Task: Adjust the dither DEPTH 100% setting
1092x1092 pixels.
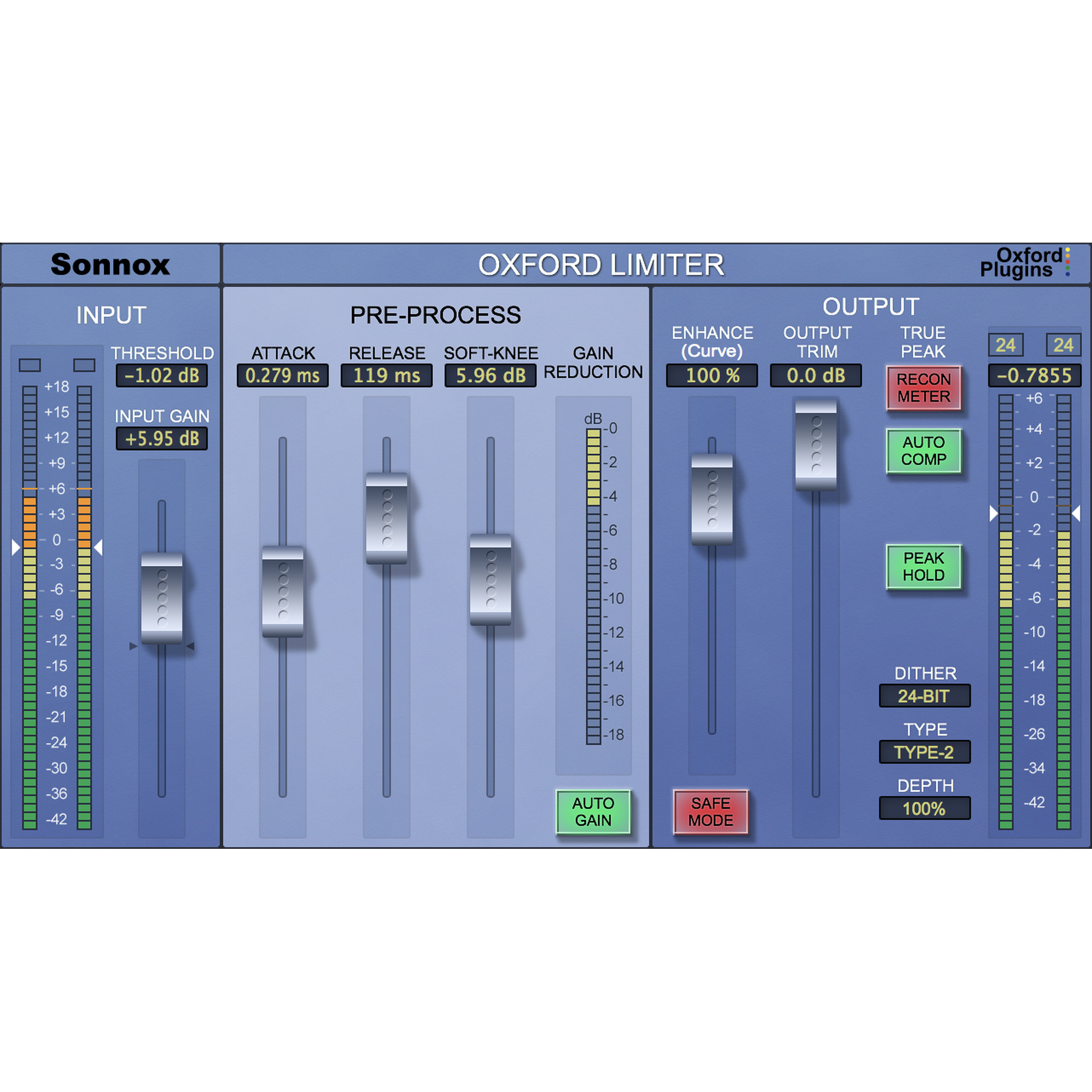Action: click(x=924, y=808)
